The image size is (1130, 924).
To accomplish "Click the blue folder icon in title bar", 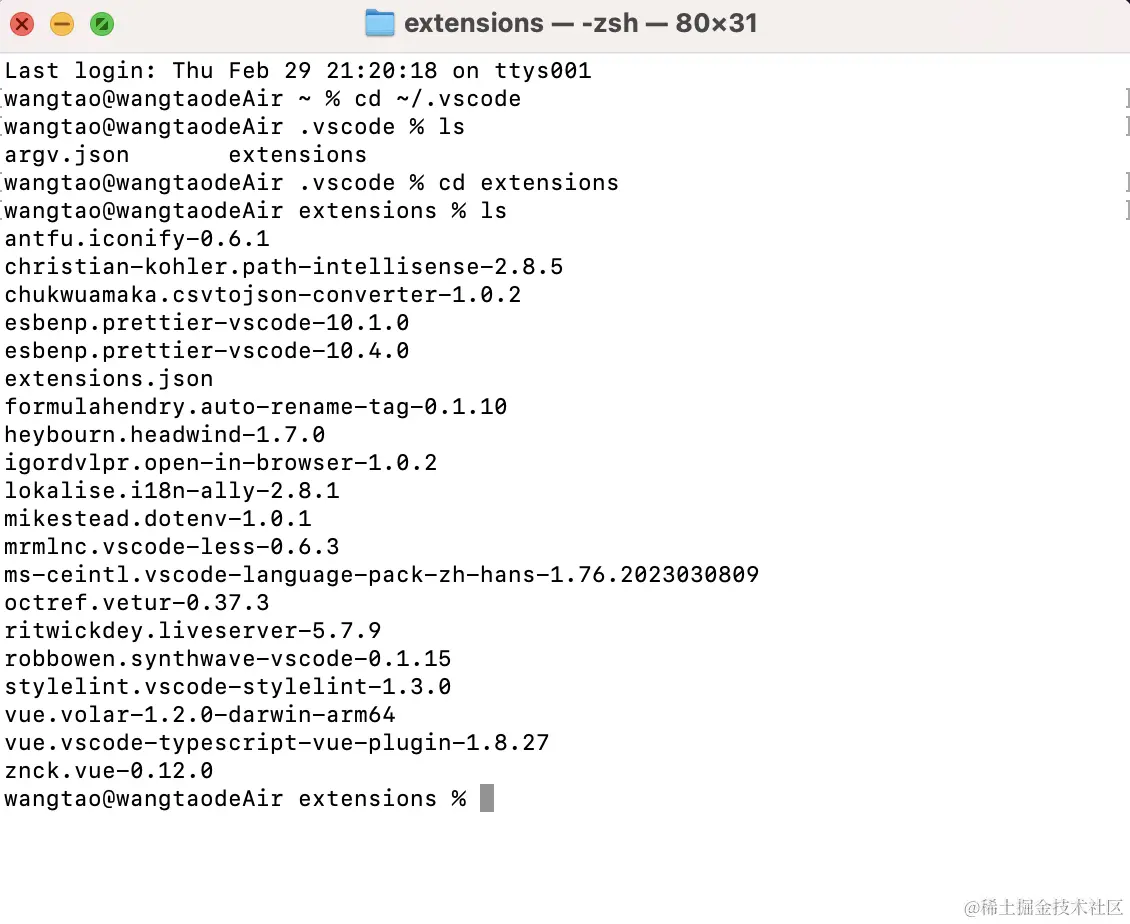I will pos(380,23).
